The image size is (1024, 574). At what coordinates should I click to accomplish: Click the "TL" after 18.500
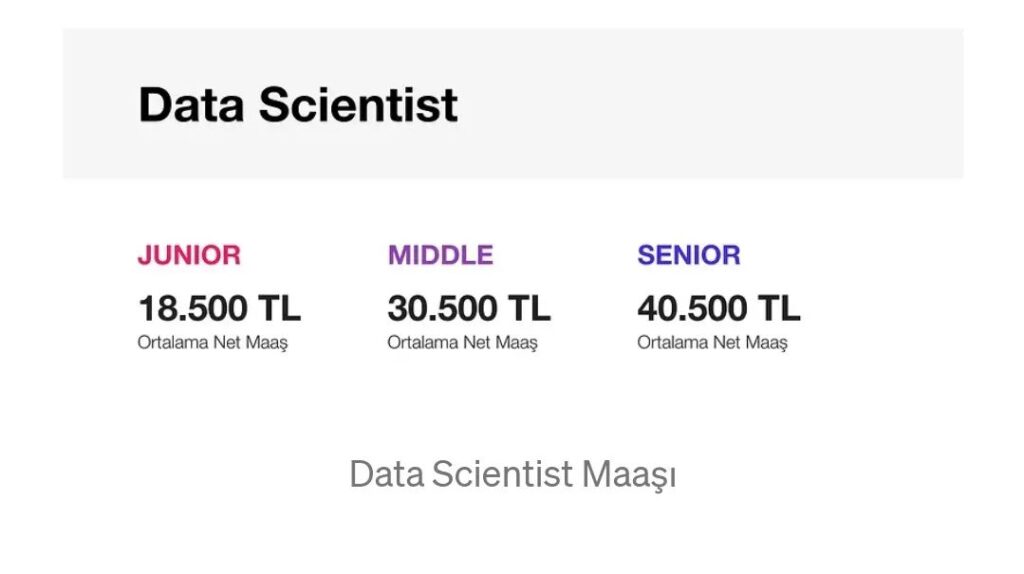[x=279, y=308]
